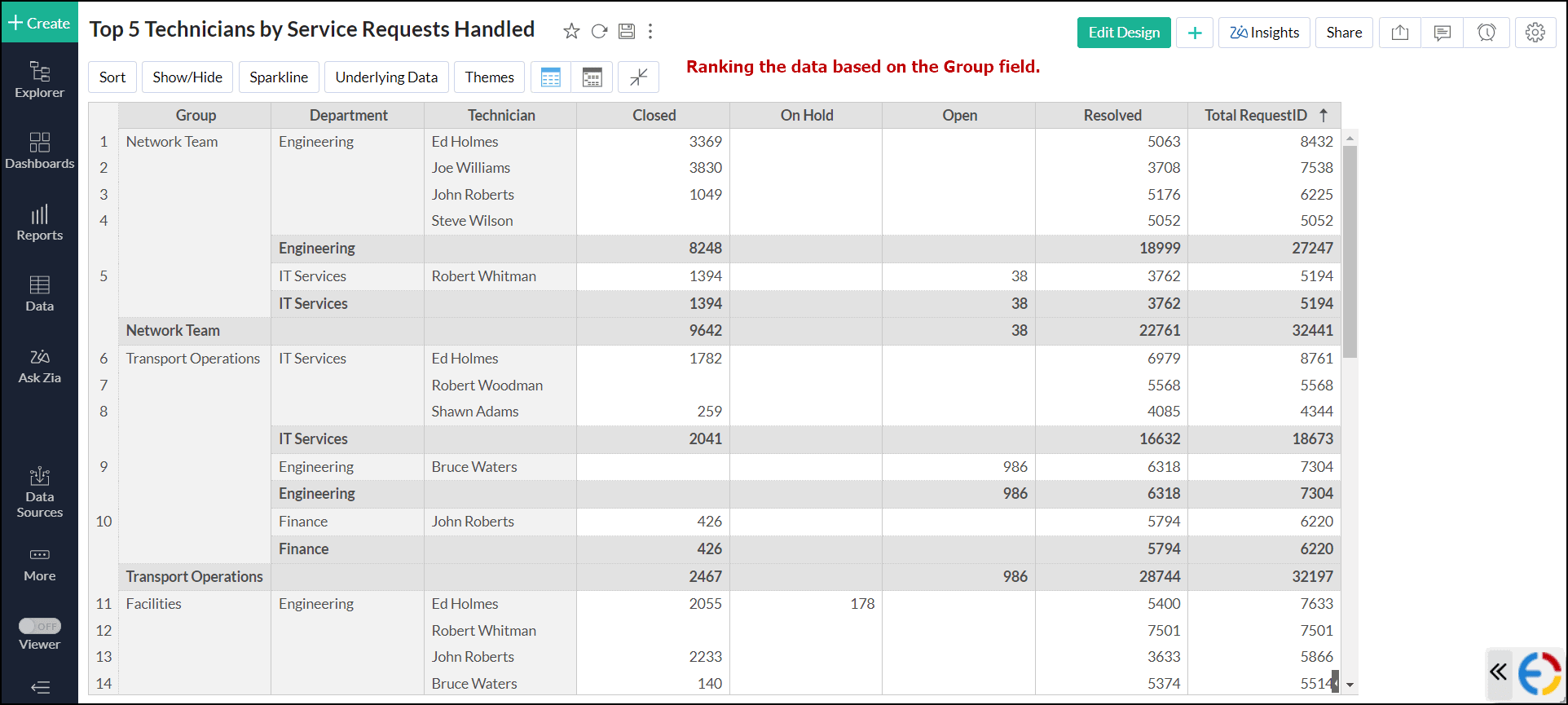Toggle the Viewer mode switch
This screenshot has height=705, width=1568.
(40, 626)
